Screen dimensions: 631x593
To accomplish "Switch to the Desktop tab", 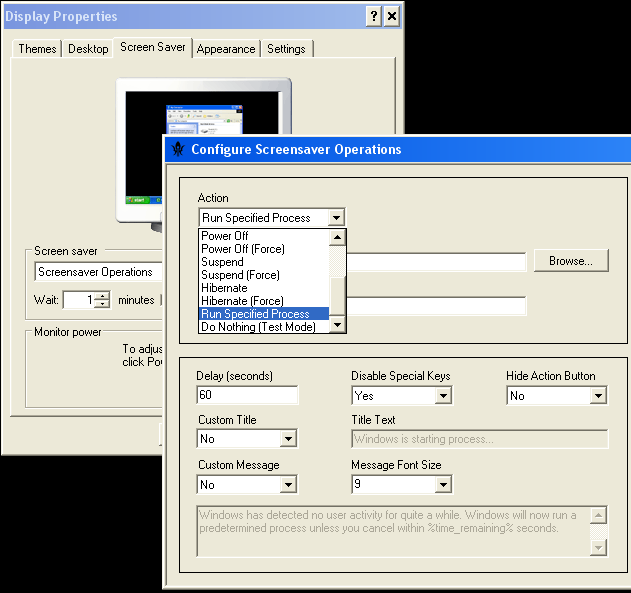I will (88, 49).
